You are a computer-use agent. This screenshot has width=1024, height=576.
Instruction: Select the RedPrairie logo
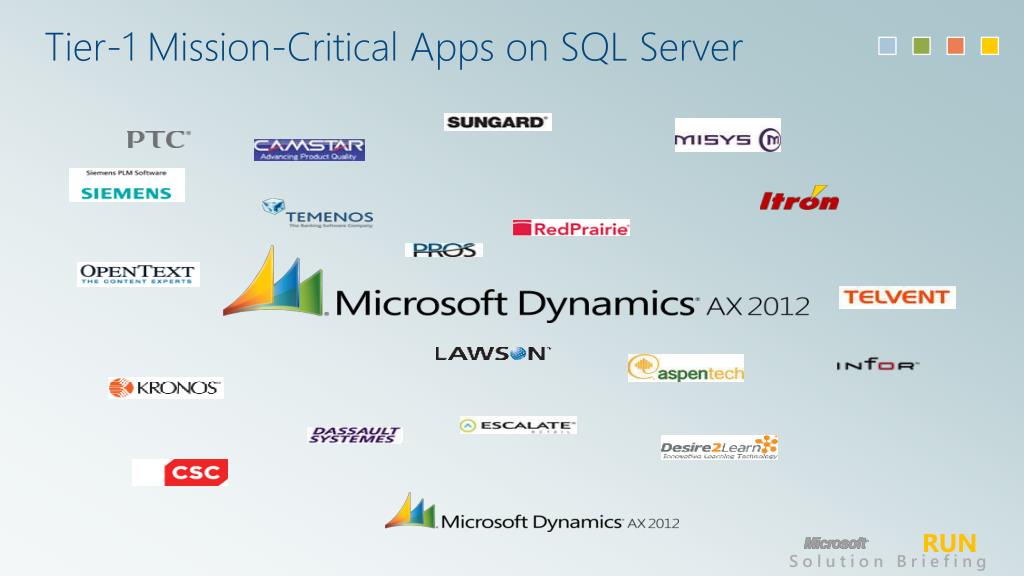coord(571,228)
